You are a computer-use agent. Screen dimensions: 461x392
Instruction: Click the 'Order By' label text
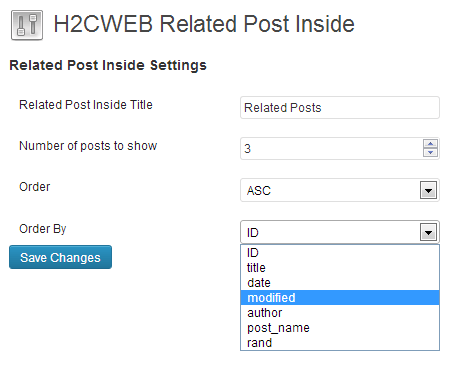[43, 229]
